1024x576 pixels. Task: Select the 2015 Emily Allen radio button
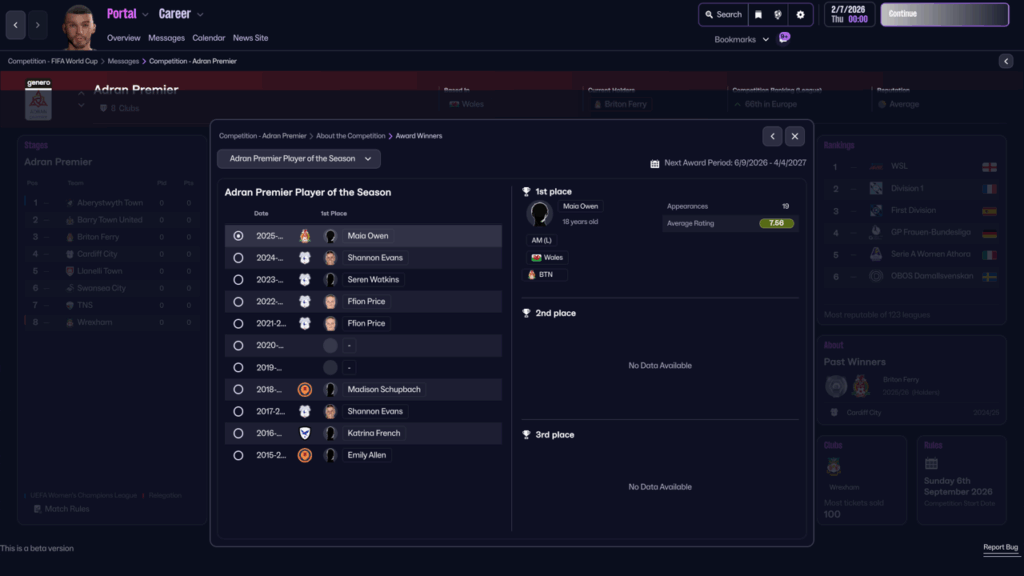238,455
